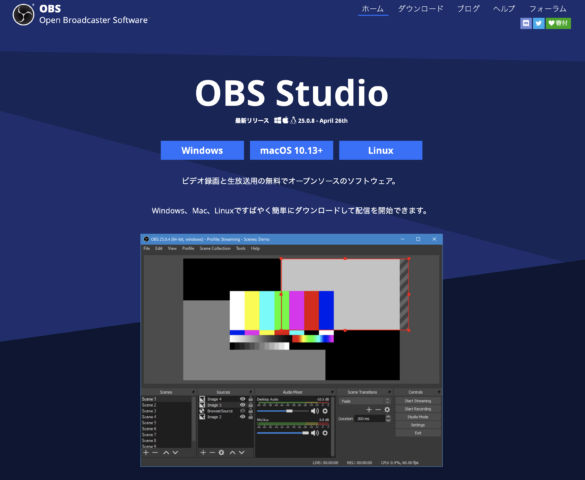
Task: Toggle lock for Image 2 source
Action: point(250,417)
